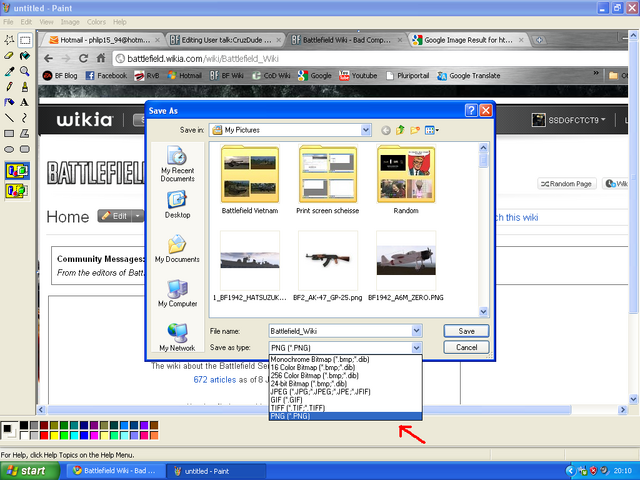Open the Help menu in Paint
This screenshot has height=480, width=640.
pos(120,22)
